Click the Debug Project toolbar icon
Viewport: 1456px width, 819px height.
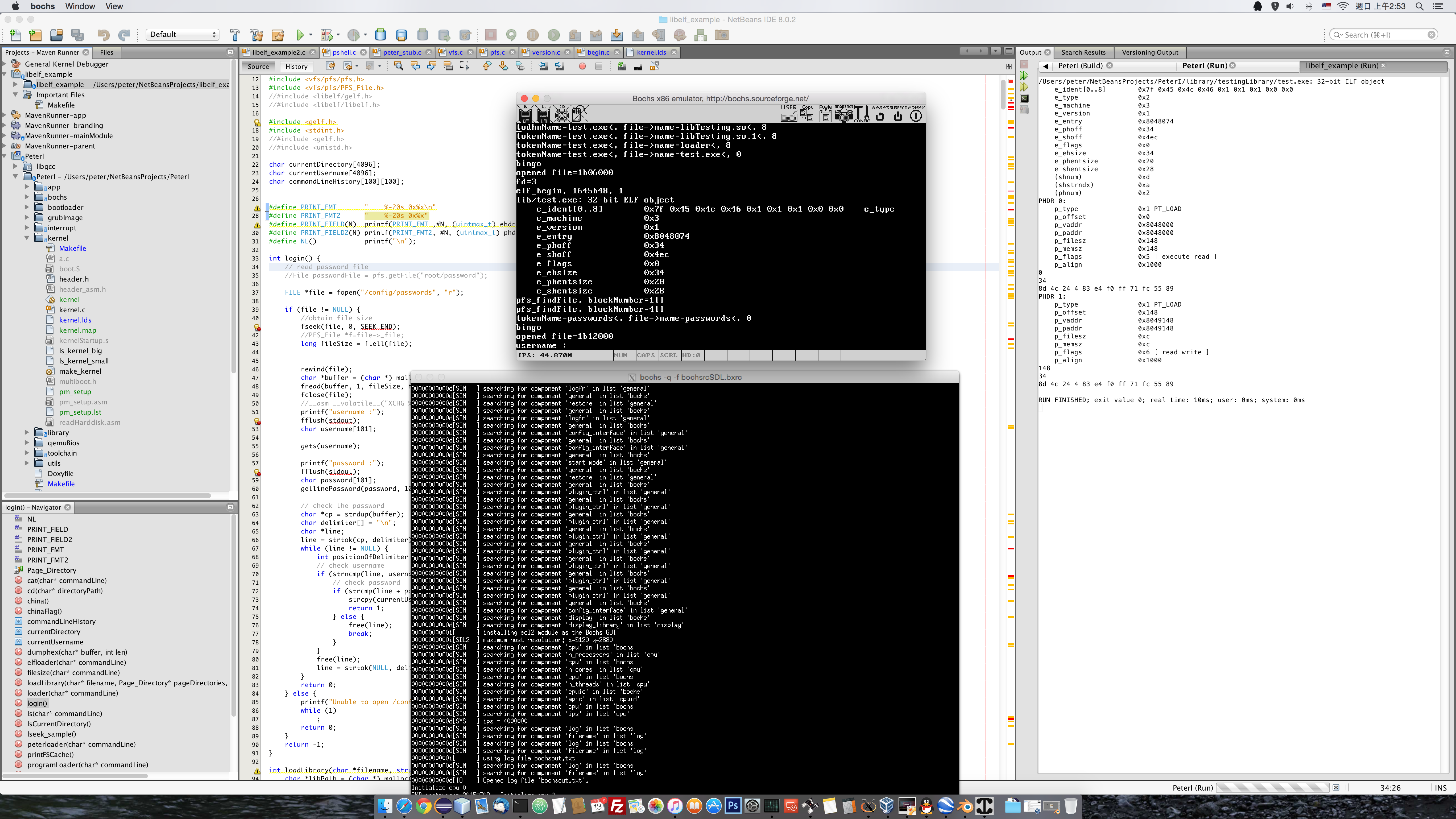tap(326, 34)
